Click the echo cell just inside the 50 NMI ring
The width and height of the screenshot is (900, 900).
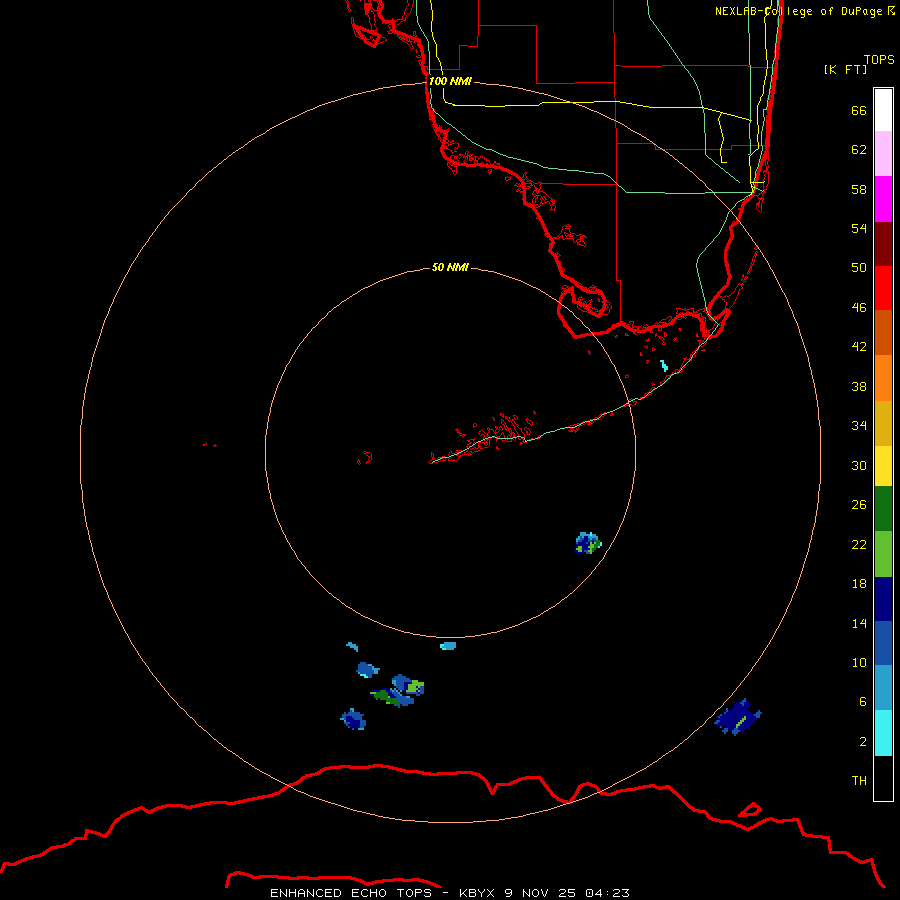coord(588,543)
